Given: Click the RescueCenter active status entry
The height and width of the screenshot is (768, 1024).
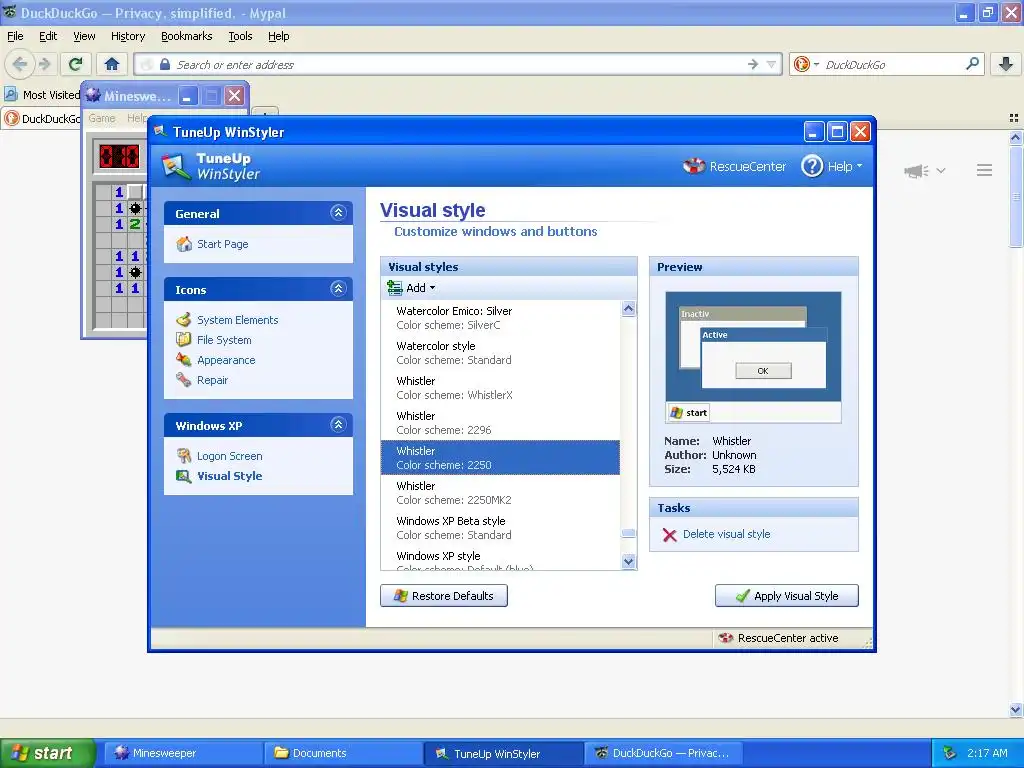Looking at the screenshot, I should (778, 638).
